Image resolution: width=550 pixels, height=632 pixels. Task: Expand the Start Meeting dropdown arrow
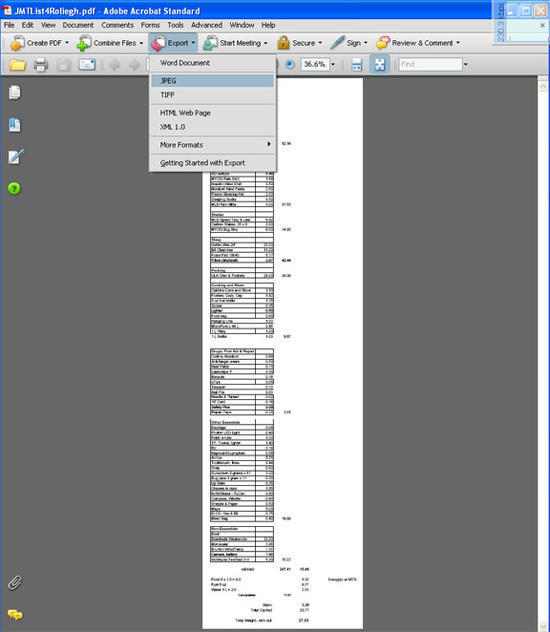tap(266, 43)
